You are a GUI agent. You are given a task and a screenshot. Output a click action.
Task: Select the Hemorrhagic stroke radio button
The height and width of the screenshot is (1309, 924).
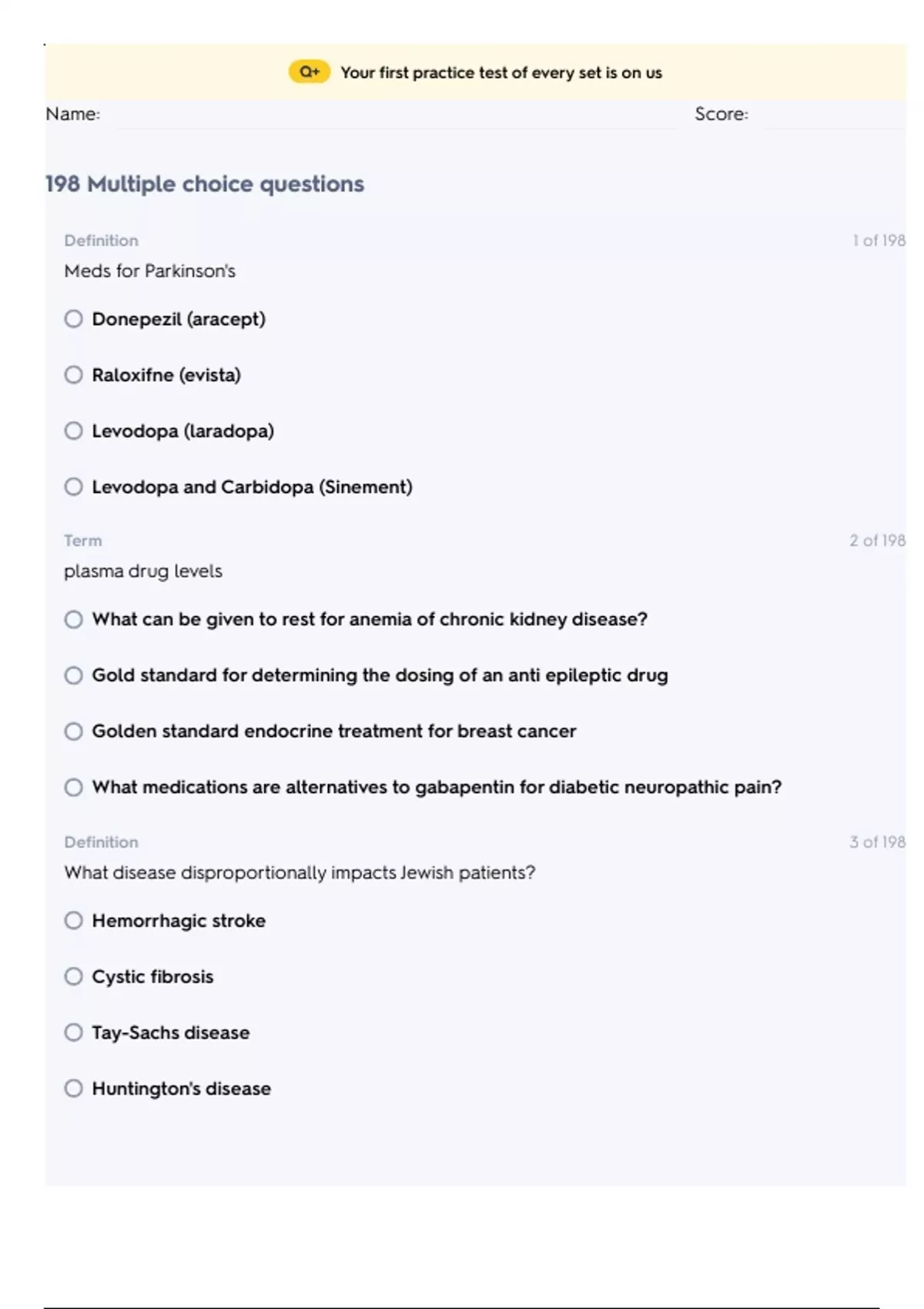tap(74, 920)
